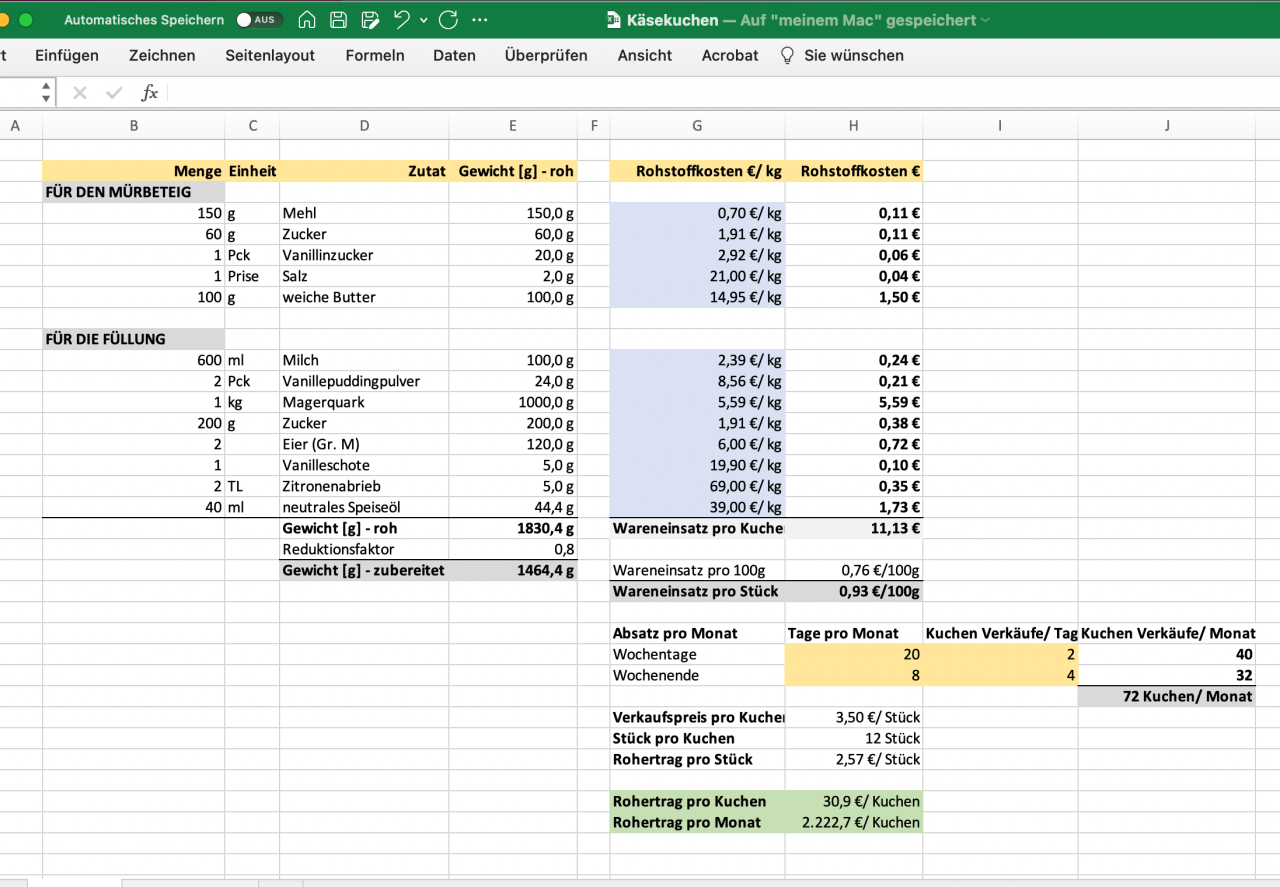Click the Home icon in title bar
The image size is (1280, 887).
[308, 20]
